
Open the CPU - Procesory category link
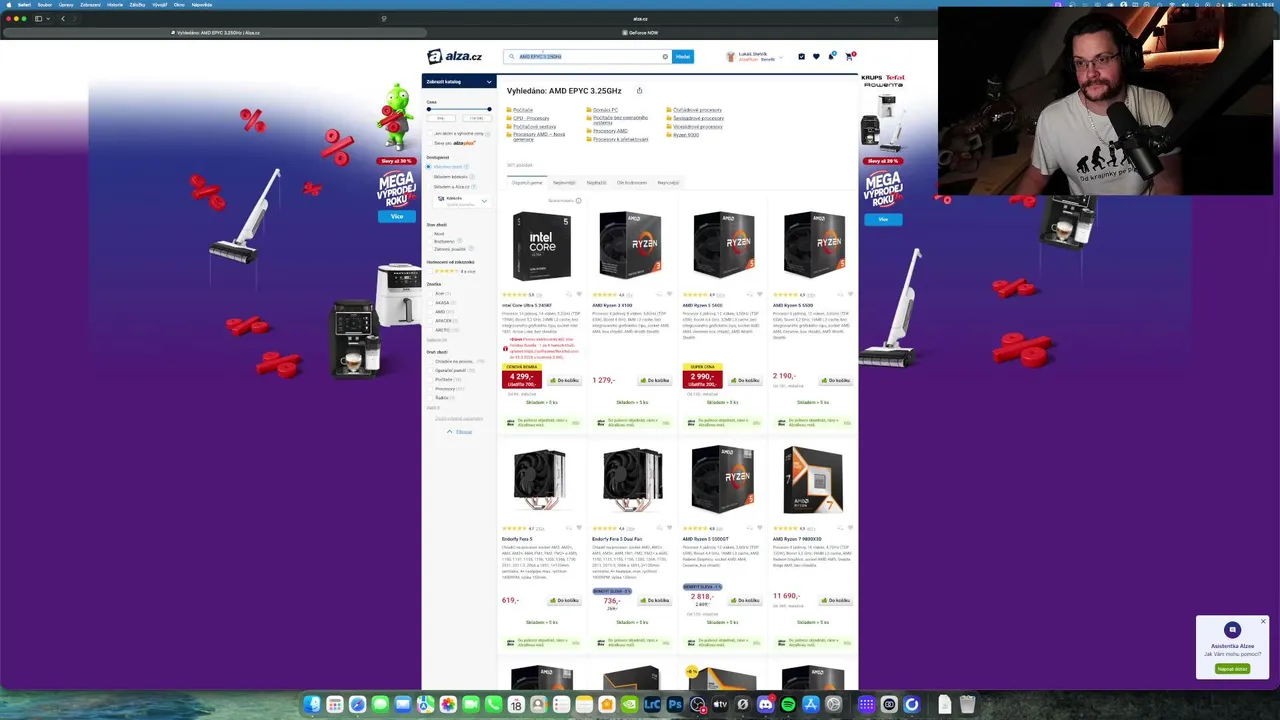530,118
